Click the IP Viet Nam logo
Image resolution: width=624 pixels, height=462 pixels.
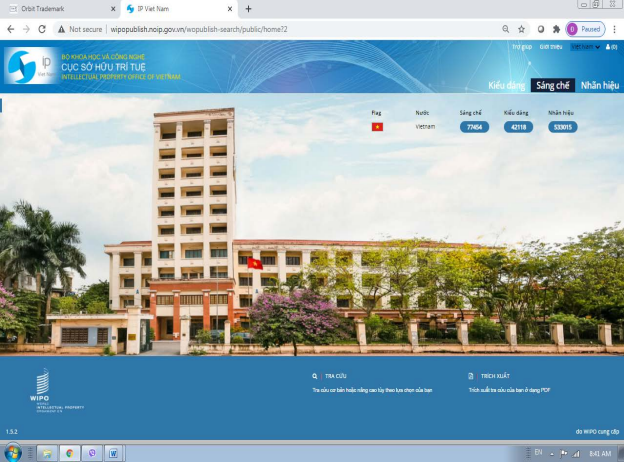coord(30,66)
